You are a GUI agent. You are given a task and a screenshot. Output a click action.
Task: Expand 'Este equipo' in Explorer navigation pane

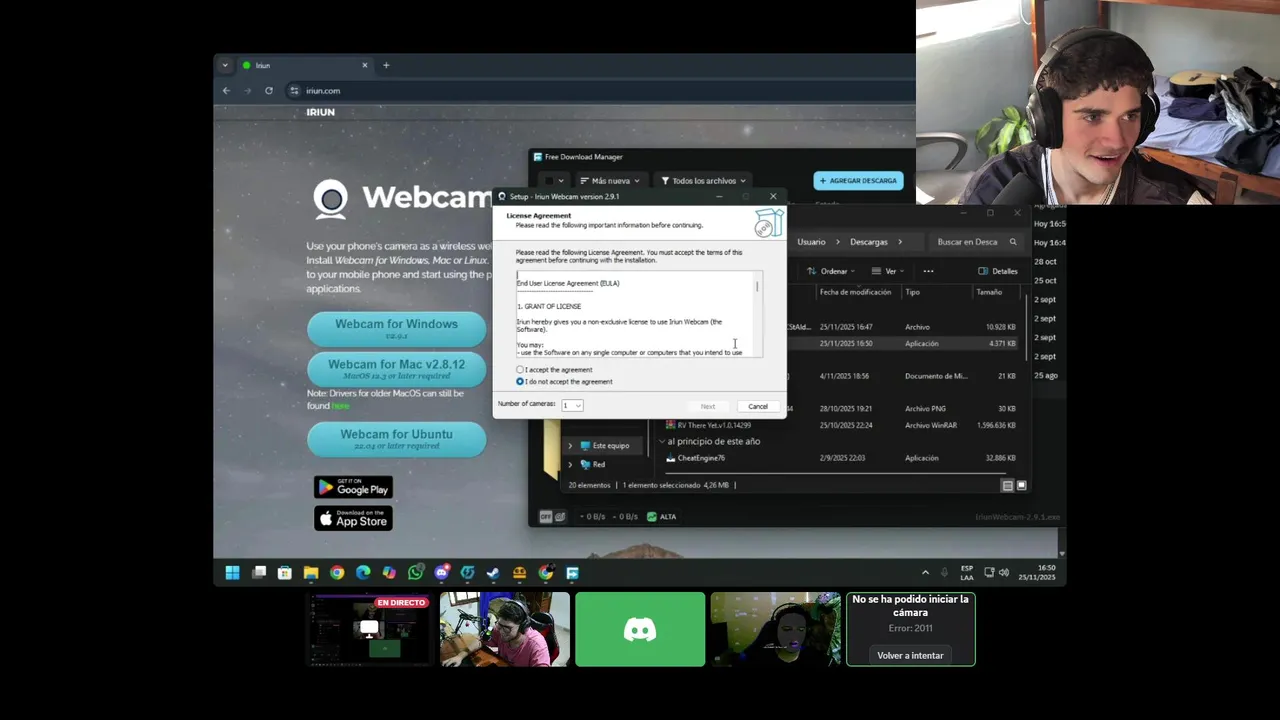coord(570,446)
